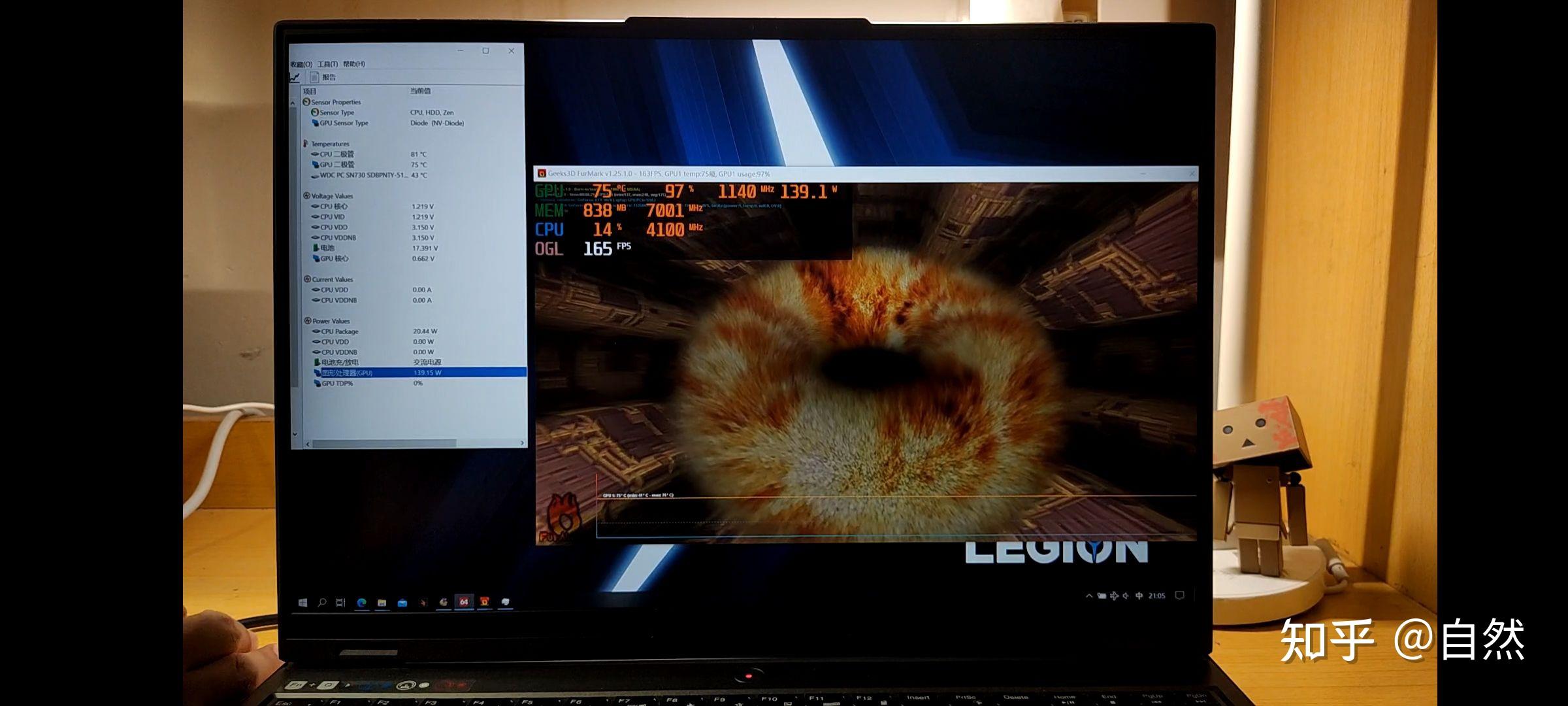This screenshot has width=1568, height=706.
Task: Open Microsoft Edge from taskbar
Action: point(361,603)
